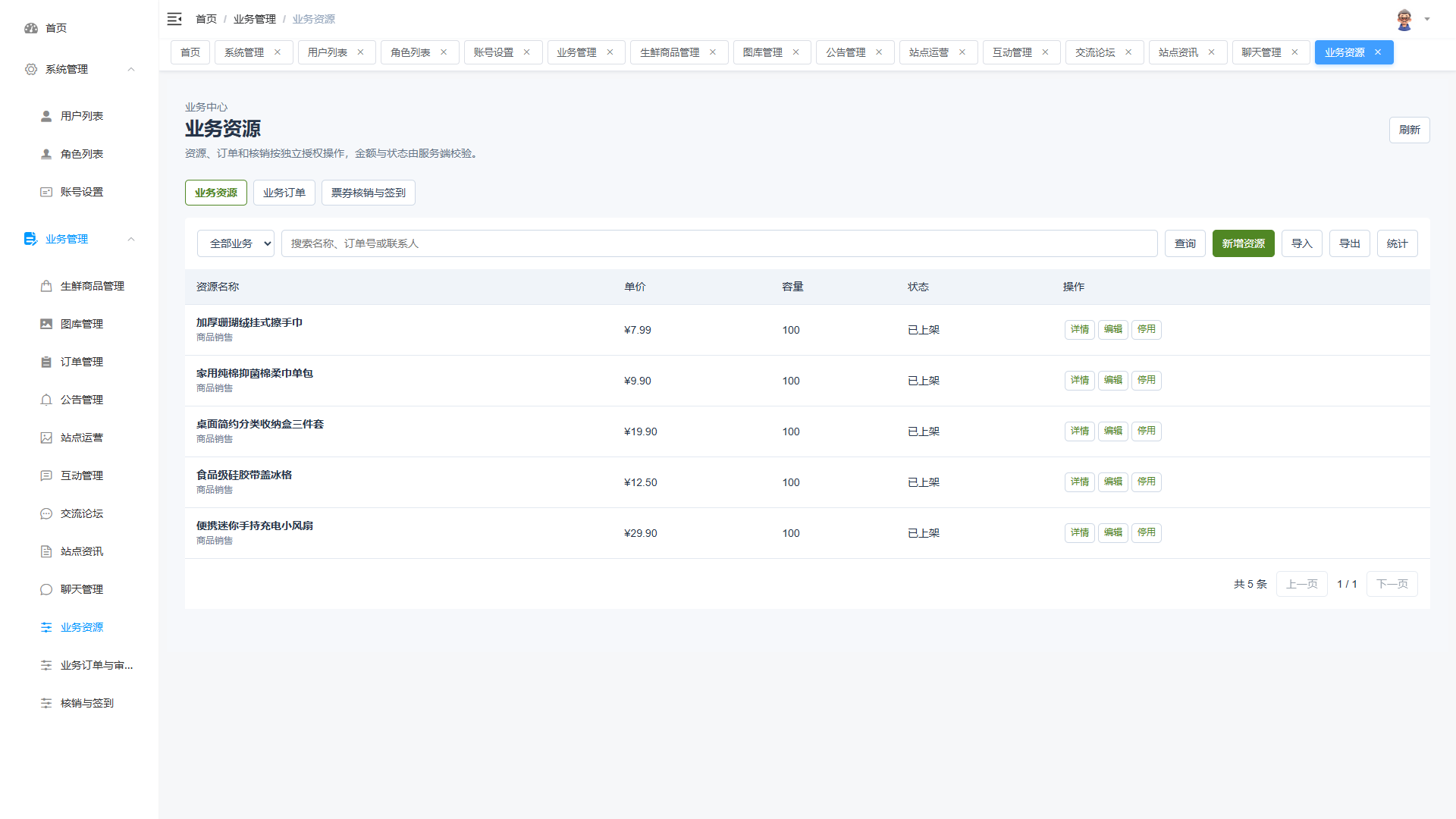Click the message icon for 互动管理
Viewport: 1456px width, 819px height.
46,475
